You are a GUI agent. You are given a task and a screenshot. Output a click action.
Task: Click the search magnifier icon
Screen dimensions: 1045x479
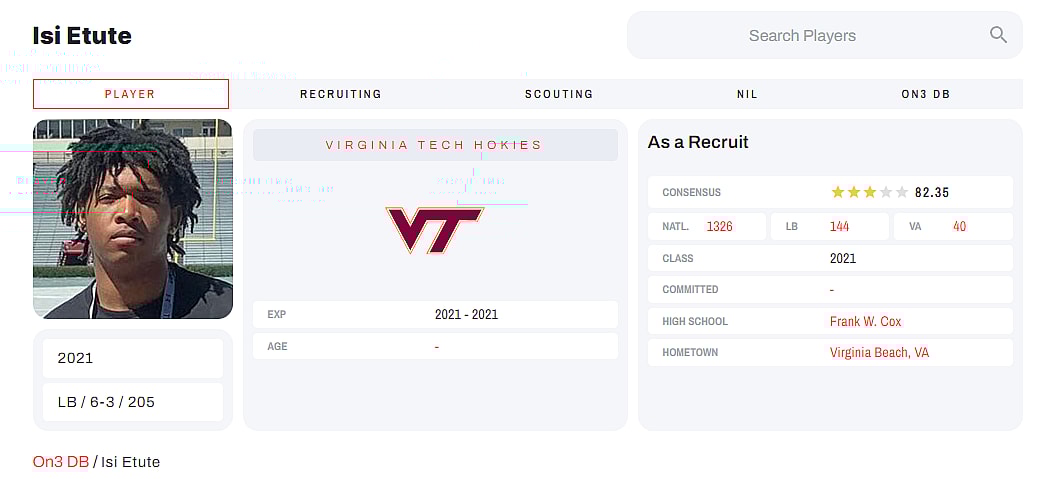click(998, 35)
